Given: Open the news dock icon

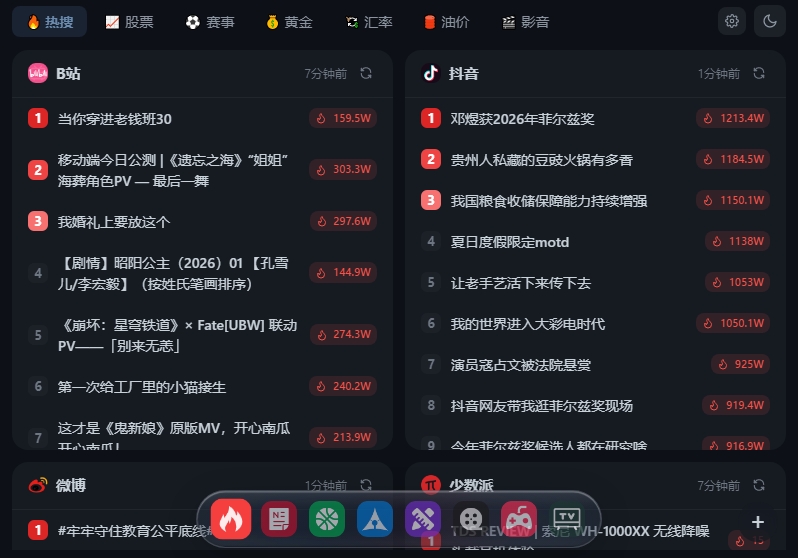Looking at the screenshot, I should pyautogui.click(x=279, y=519).
